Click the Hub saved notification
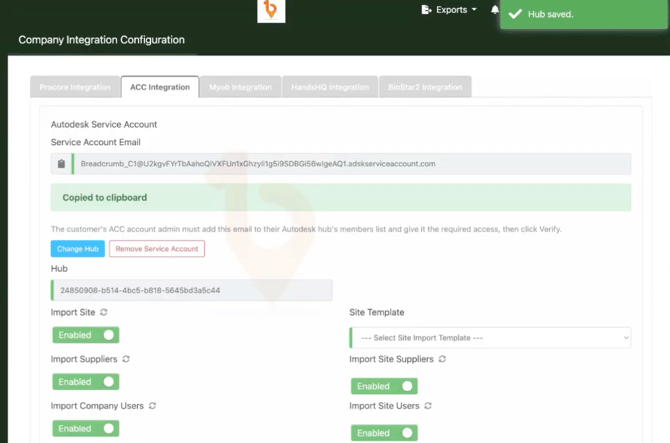The height and width of the screenshot is (443, 670). [x=583, y=14]
